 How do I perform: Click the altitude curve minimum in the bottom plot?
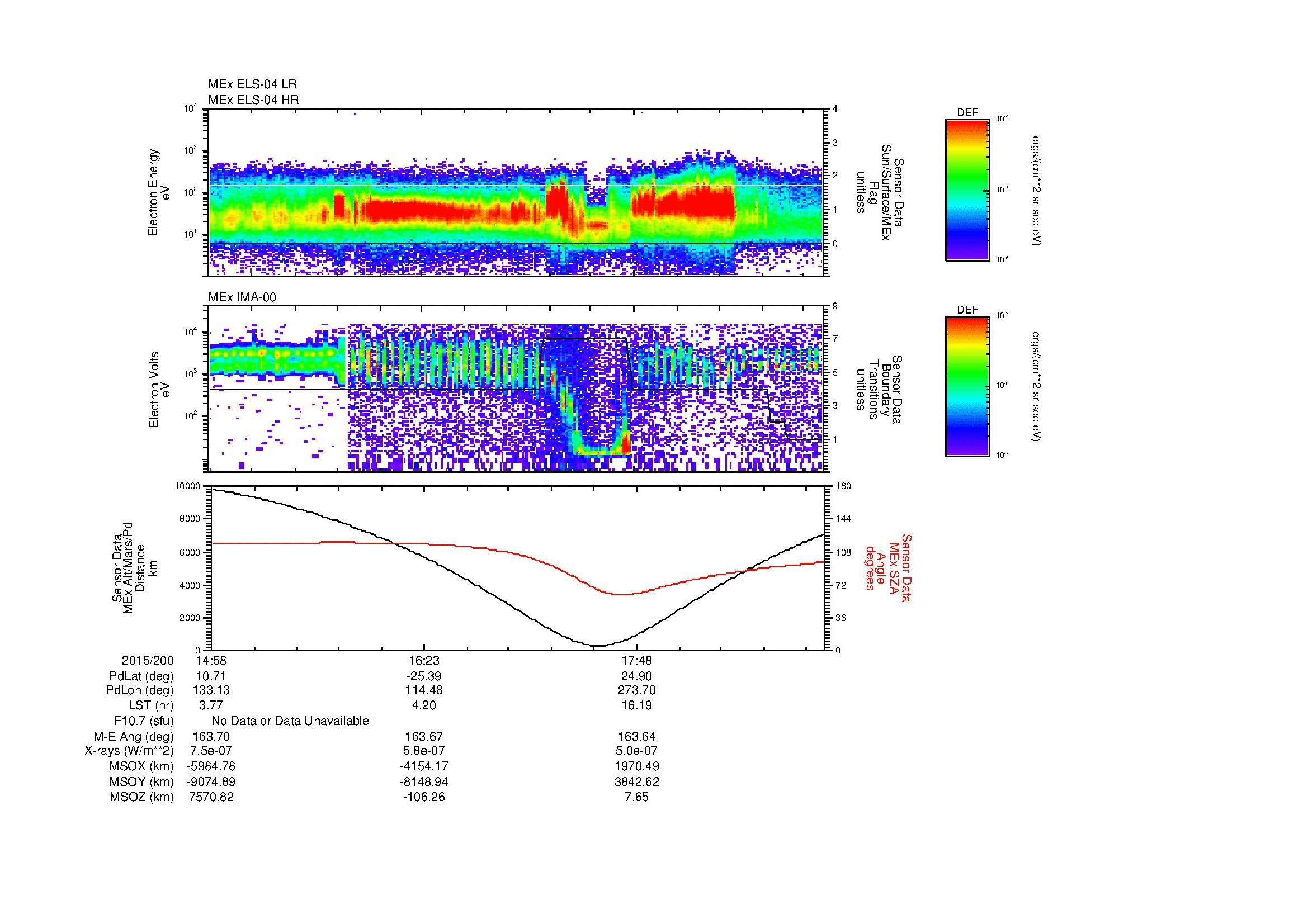point(597,646)
